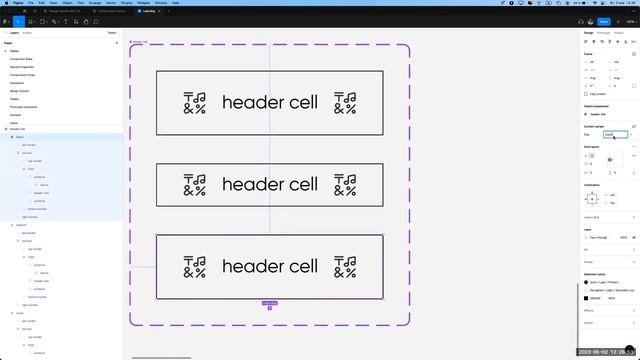Open the Apple menu
The width and height of the screenshot is (640, 360).
(6, 3)
